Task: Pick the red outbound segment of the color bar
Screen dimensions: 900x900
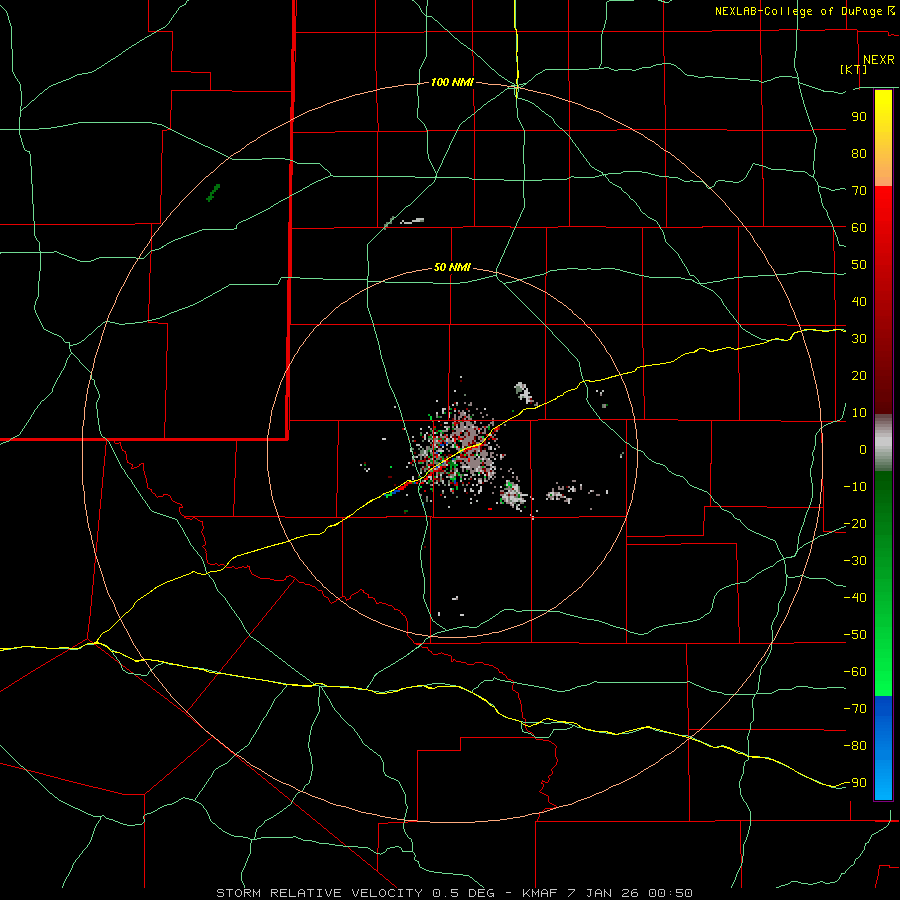Action: point(883,300)
